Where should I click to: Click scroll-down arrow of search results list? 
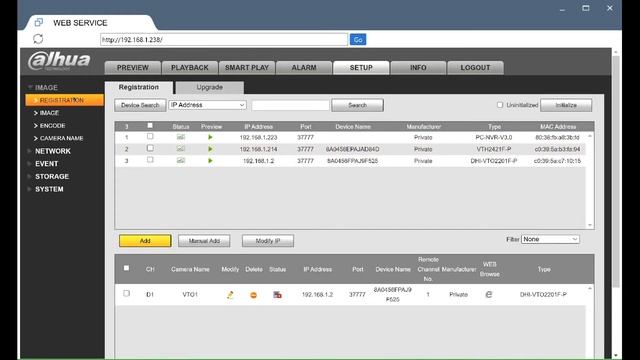(x=590, y=225)
